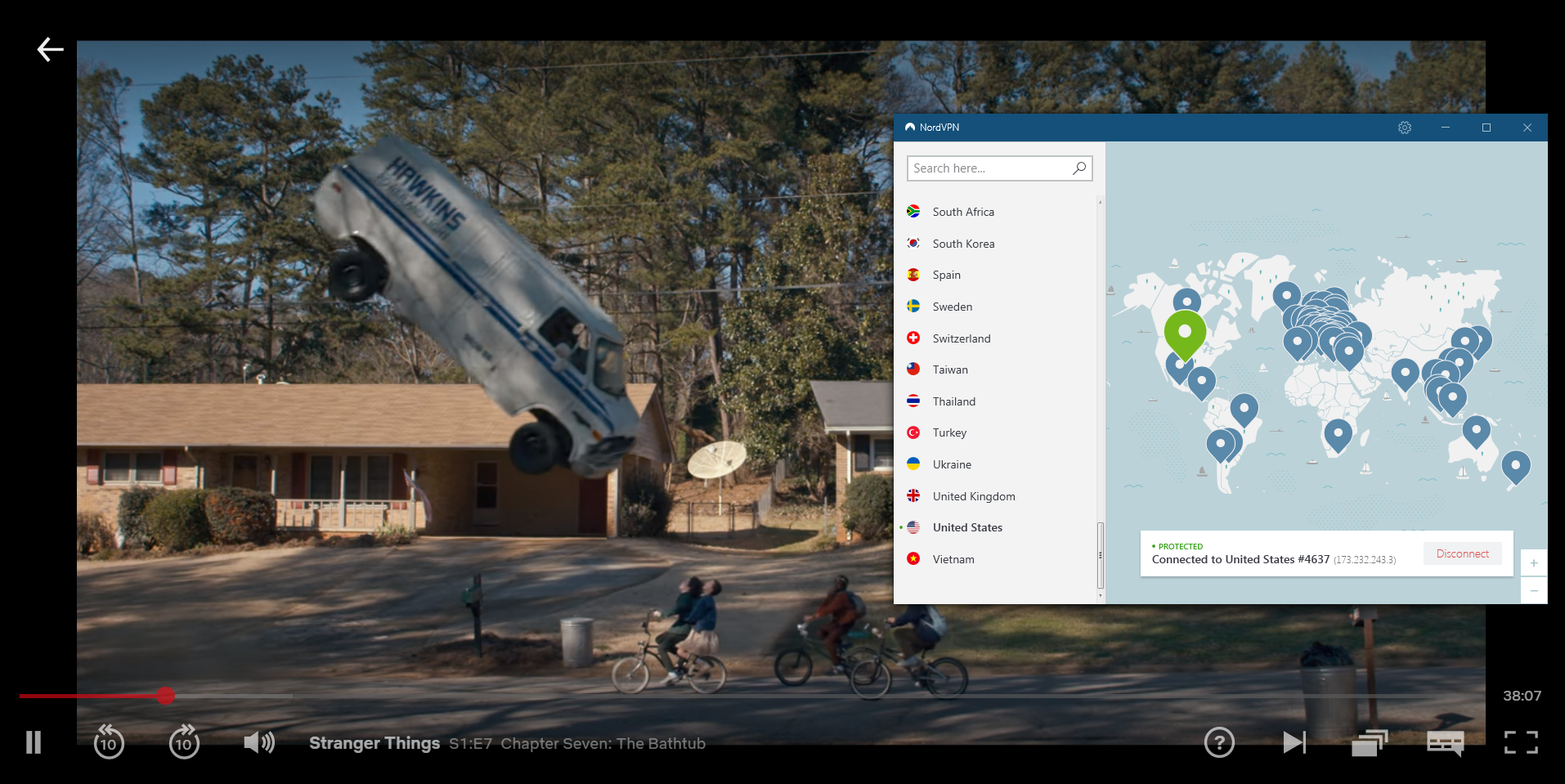Open the Netflix help question mark icon
Image resolution: width=1565 pixels, height=784 pixels.
[1219, 742]
